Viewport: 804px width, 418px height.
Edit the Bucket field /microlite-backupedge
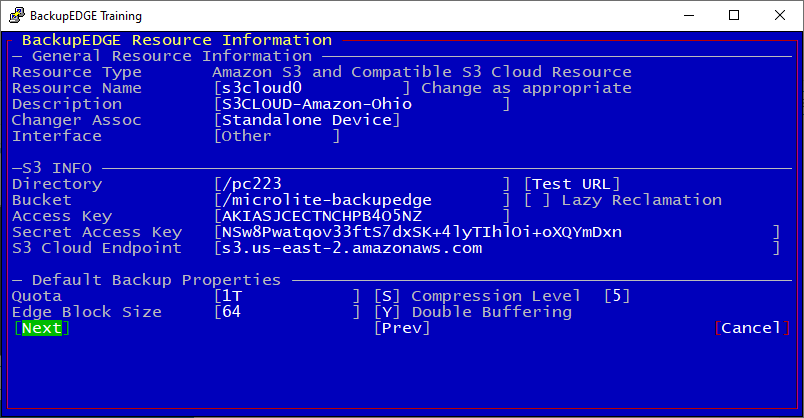tap(361, 200)
